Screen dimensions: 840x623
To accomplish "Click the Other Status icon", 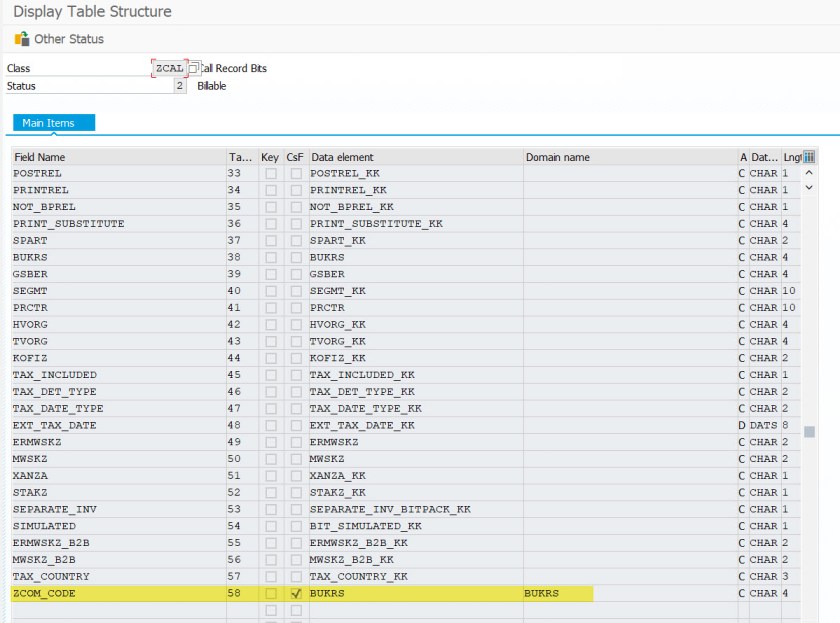I will click(22, 39).
